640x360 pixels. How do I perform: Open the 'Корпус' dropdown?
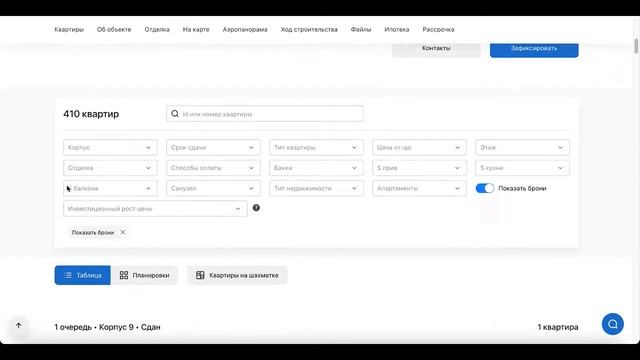pos(110,147)
